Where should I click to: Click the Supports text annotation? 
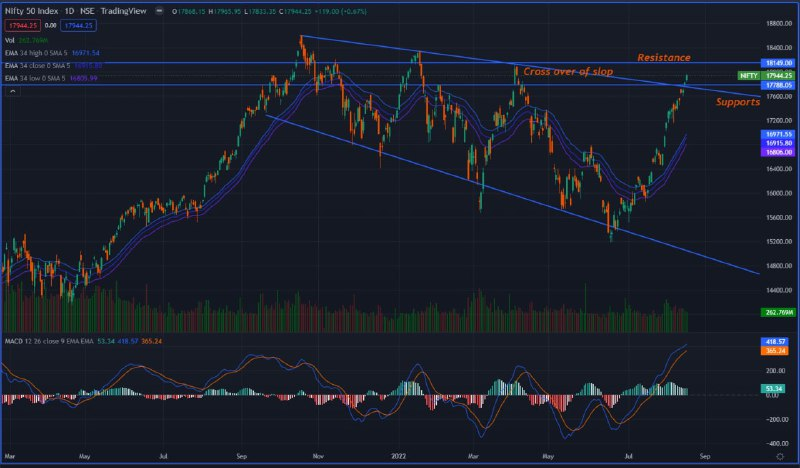[738, 102]
